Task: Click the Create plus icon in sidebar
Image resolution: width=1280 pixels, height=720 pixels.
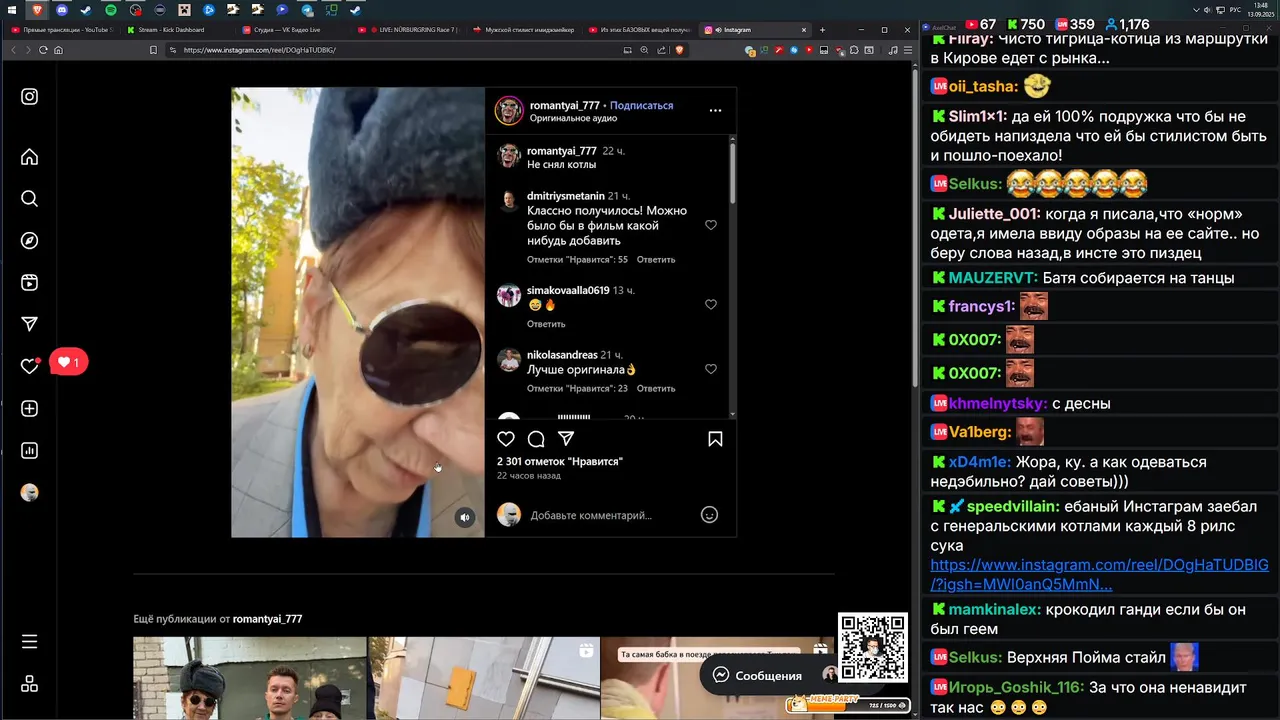Action: tap(29, 408)
